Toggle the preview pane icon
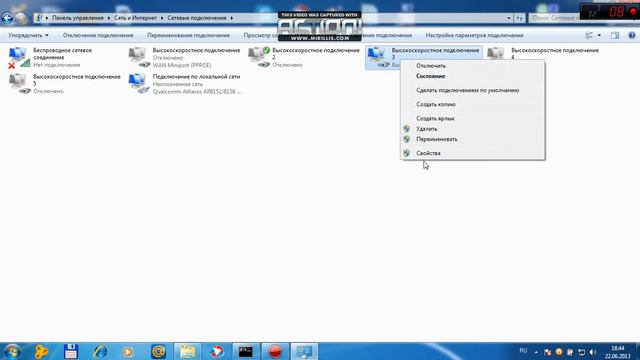 tap(615, 36)
